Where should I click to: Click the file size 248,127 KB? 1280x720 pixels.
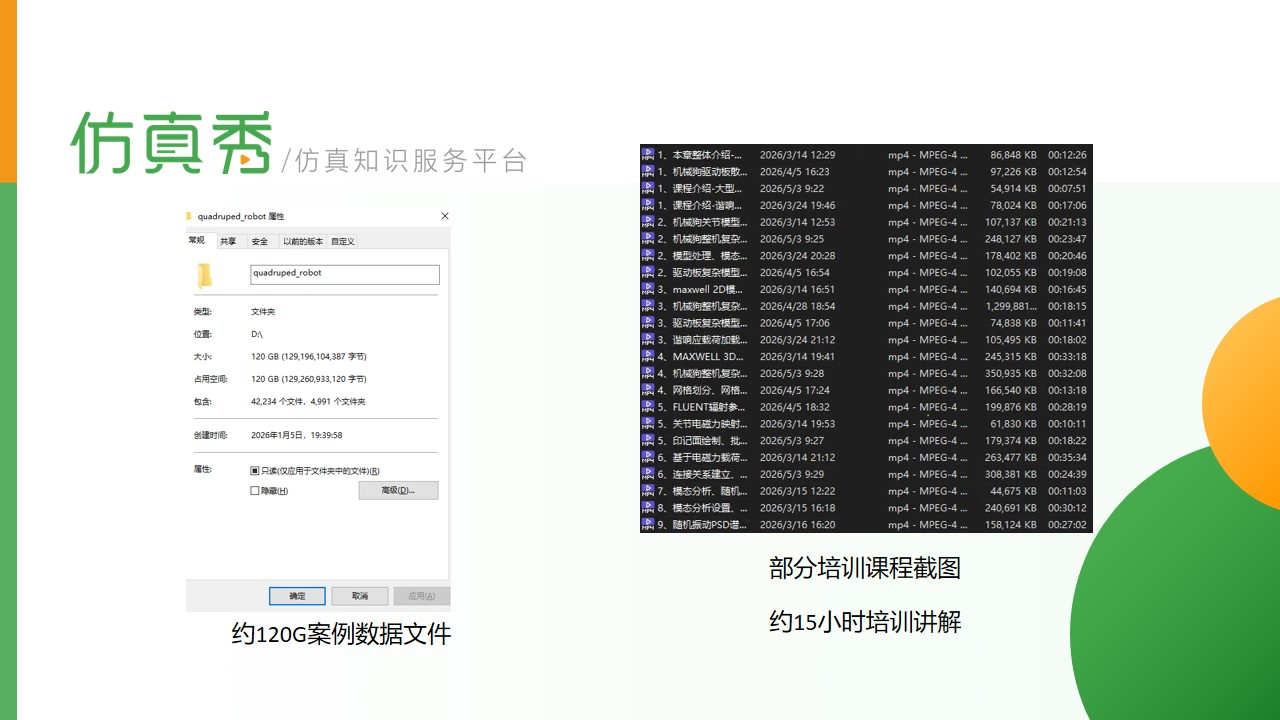(1009, 239)
